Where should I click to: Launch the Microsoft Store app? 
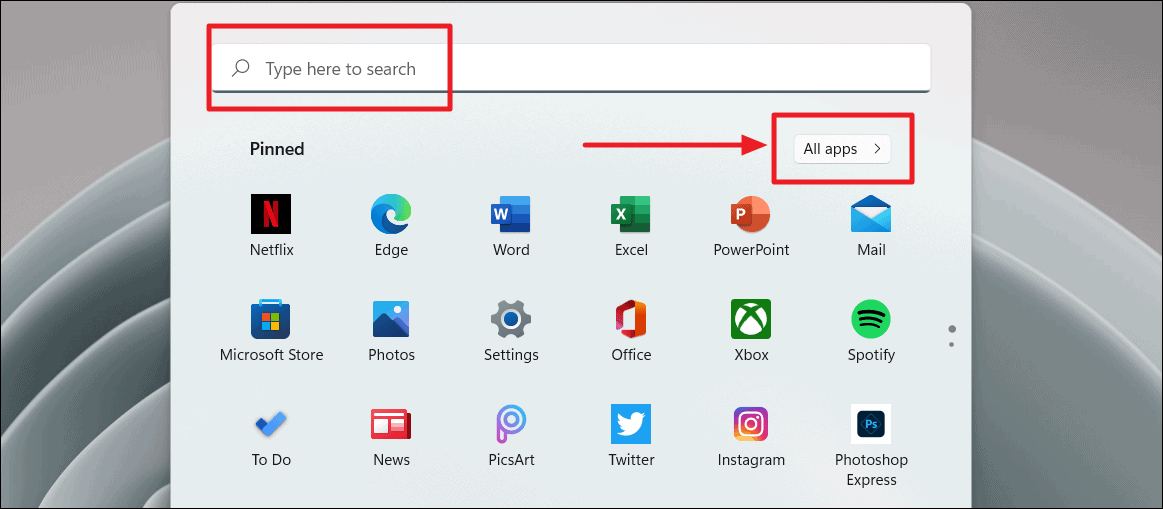[x=271, y=319]
